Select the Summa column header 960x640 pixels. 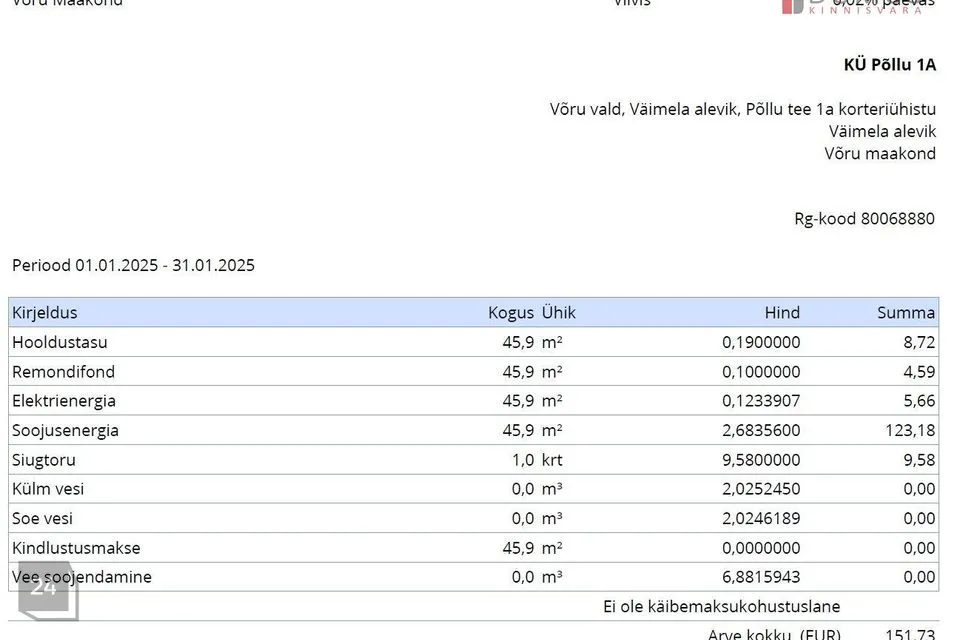906,312
